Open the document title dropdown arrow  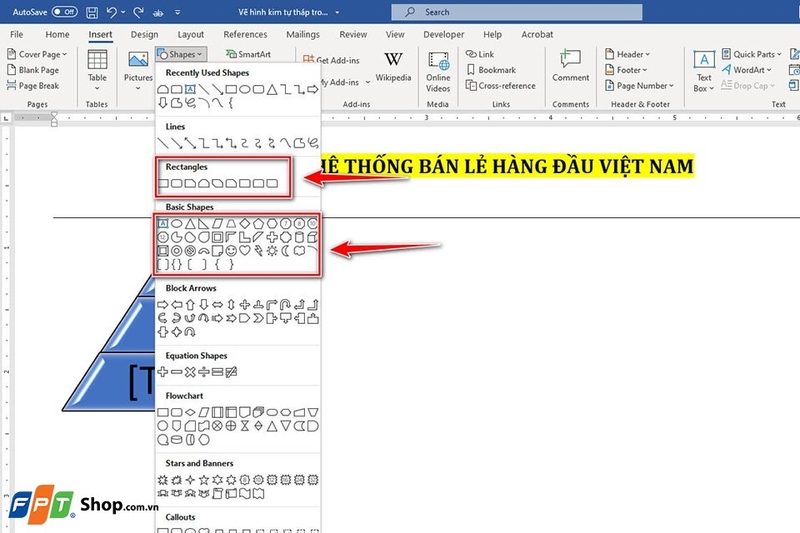[x=337, y=12]
